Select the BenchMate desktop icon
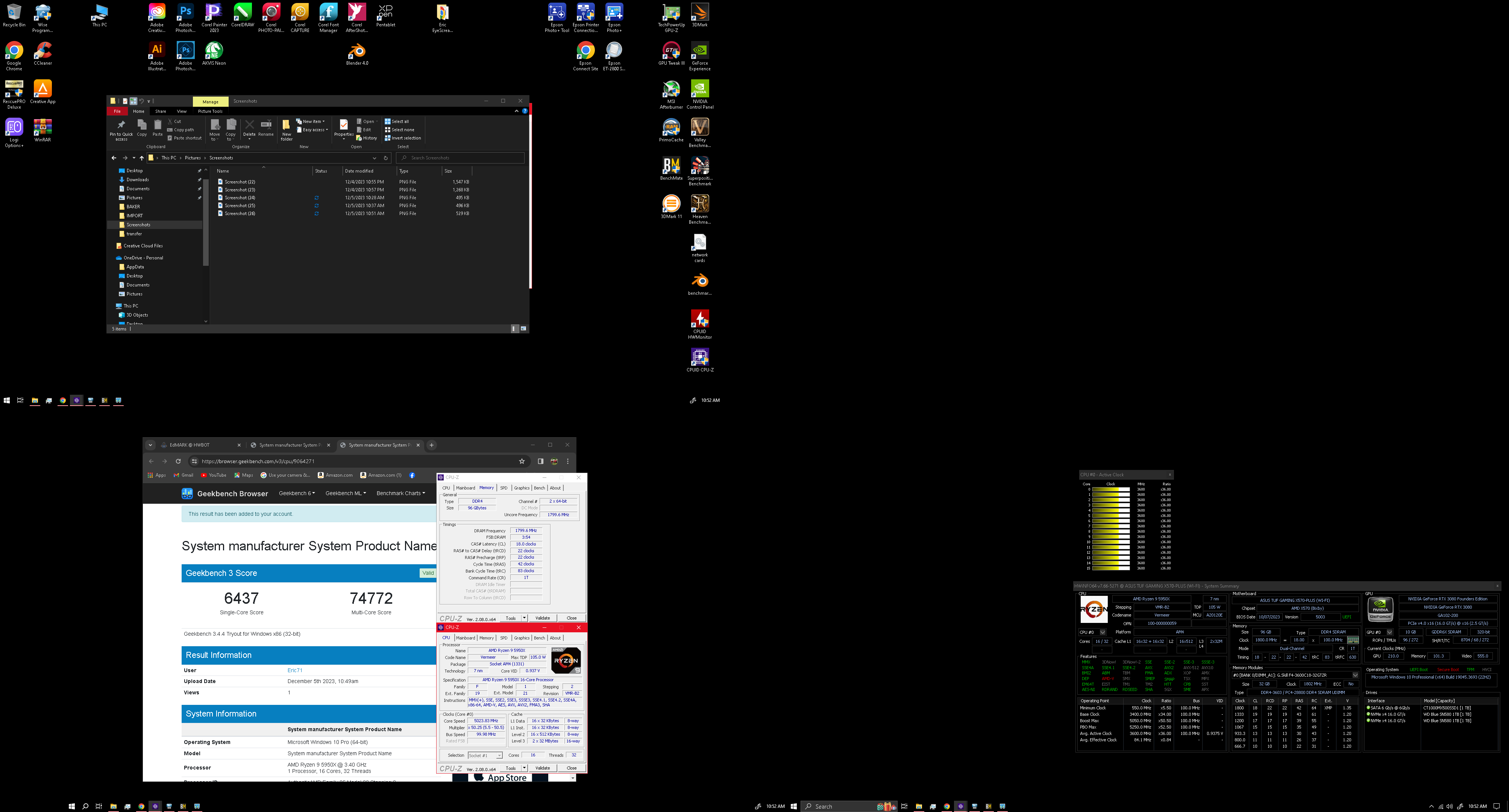This screenshot has height=812, width=1509. click(671, 169)
